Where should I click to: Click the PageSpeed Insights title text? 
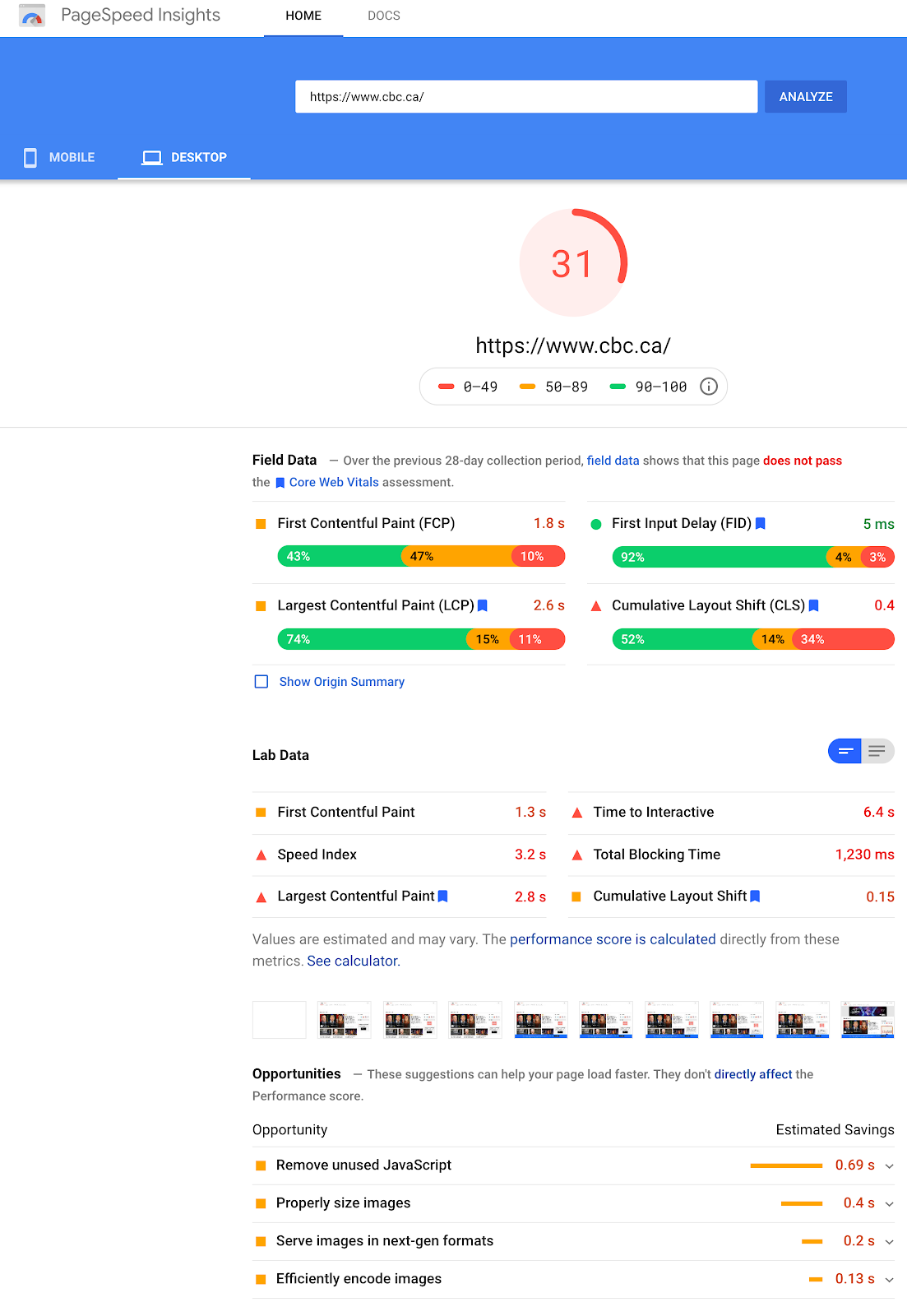tap(141, 16)
